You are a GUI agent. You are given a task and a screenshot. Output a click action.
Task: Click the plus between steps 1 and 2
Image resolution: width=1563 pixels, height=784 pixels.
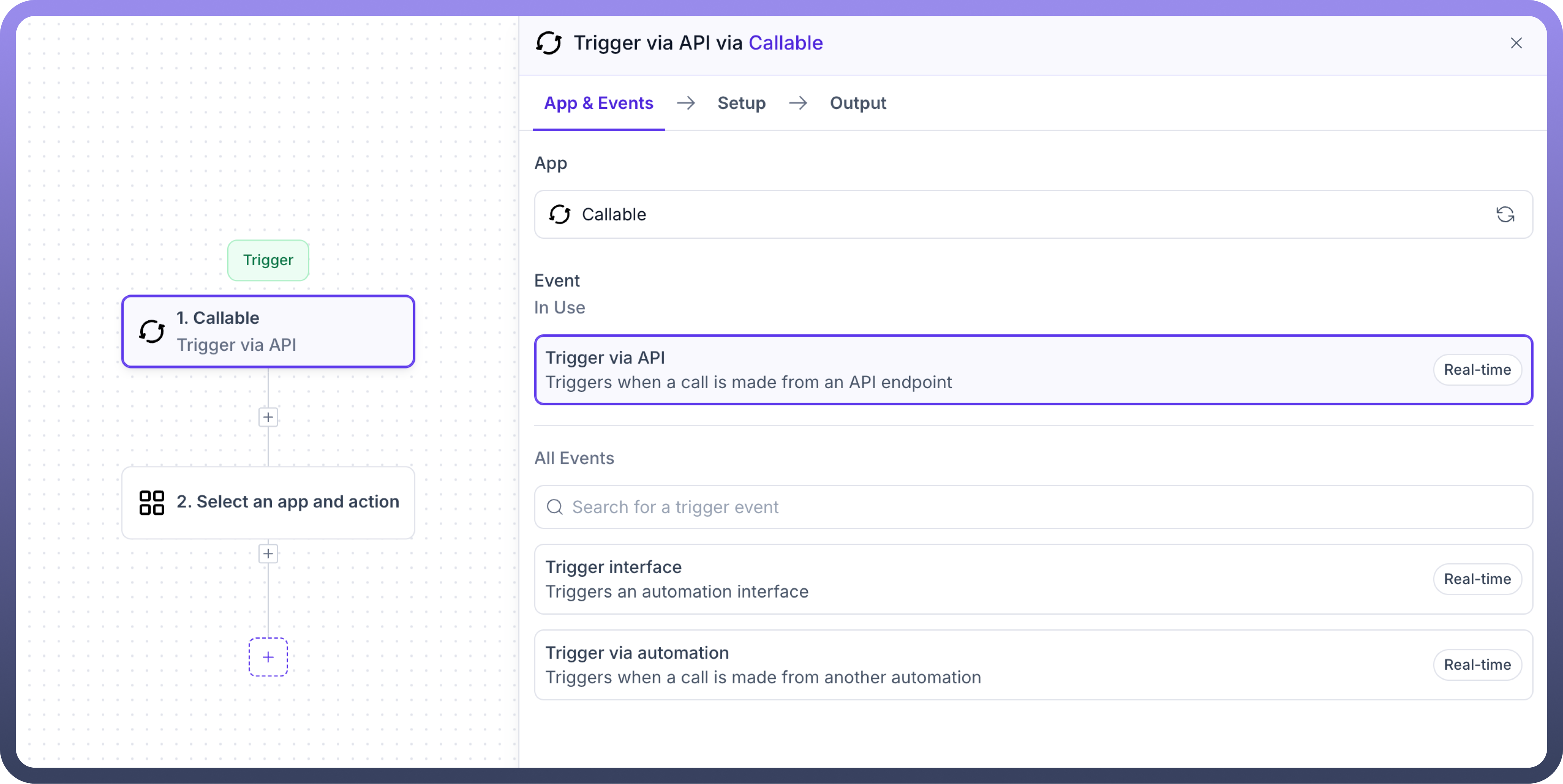(x=268, y=417)
